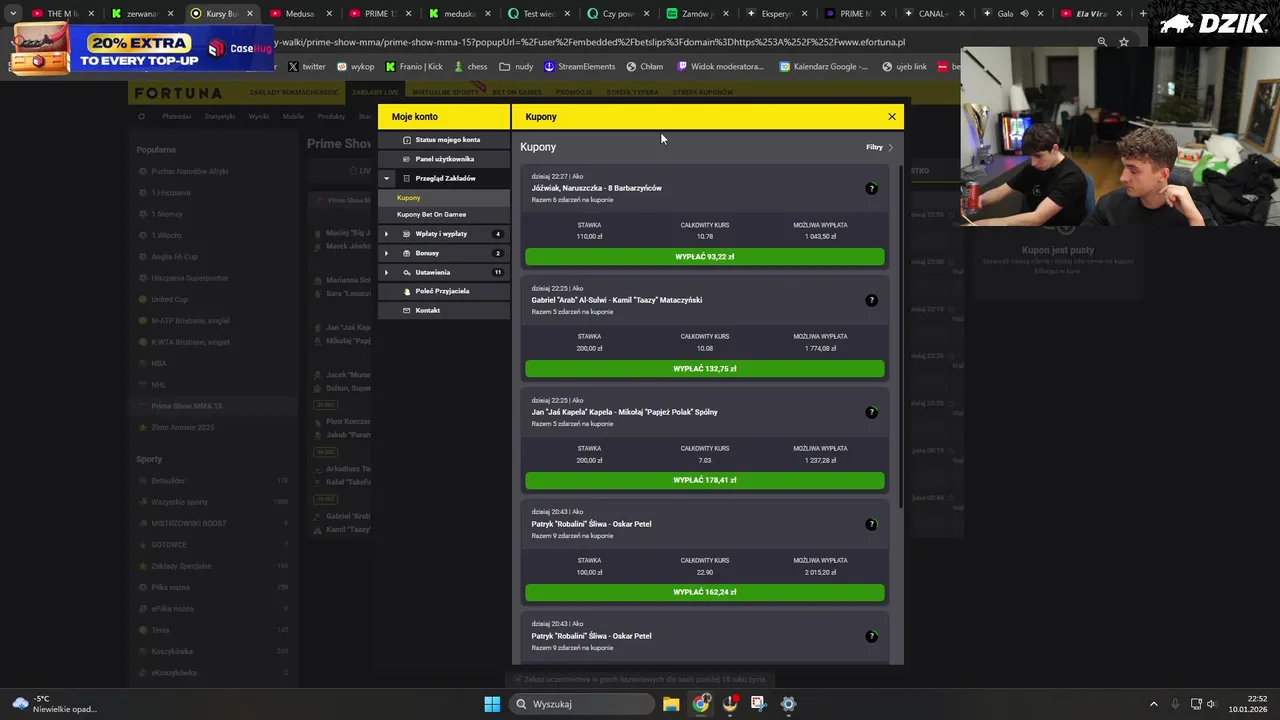
Task: Bookmark this page with star icon
Action: coord(1124,42)
